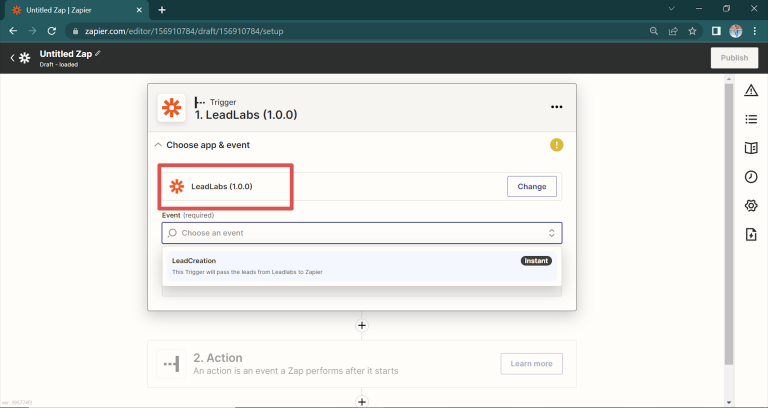
Task: Add a step with plus below trigger
Action: click(362, 326)
